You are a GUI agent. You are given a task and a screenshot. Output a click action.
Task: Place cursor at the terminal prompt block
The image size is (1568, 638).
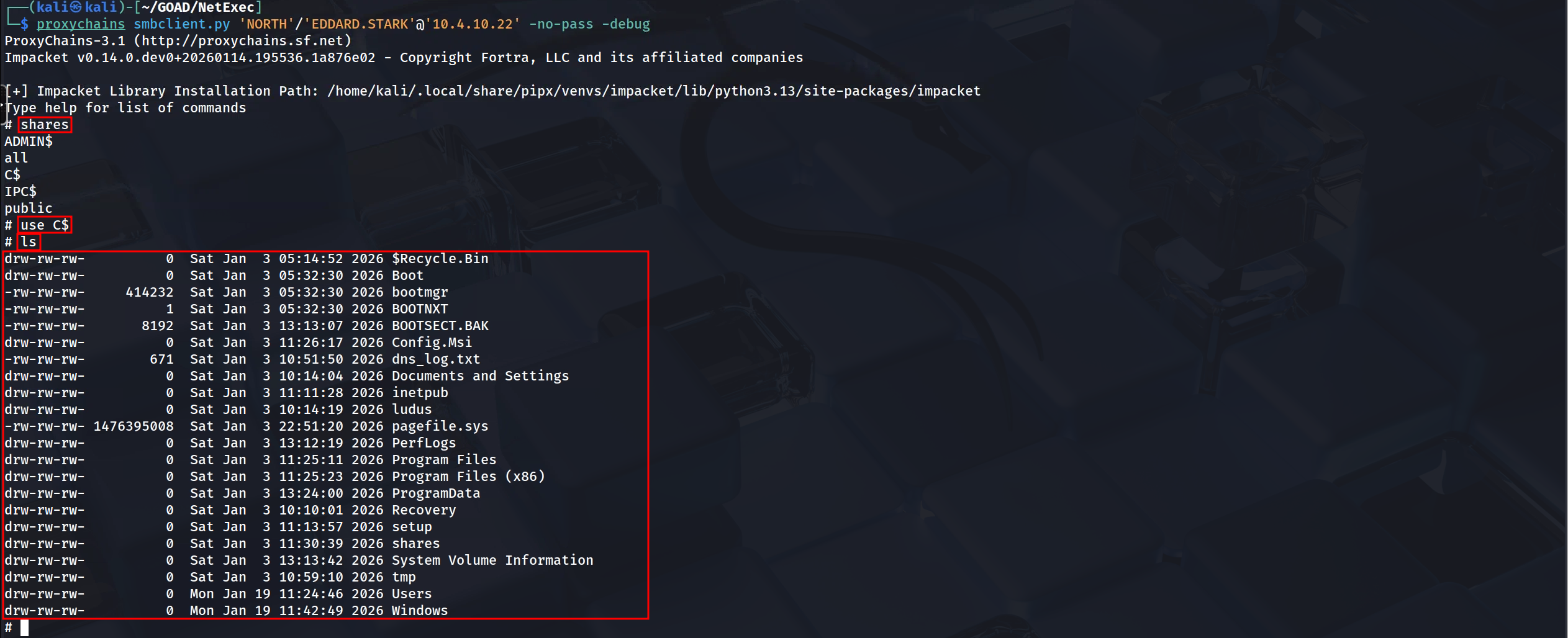(24, 627)
